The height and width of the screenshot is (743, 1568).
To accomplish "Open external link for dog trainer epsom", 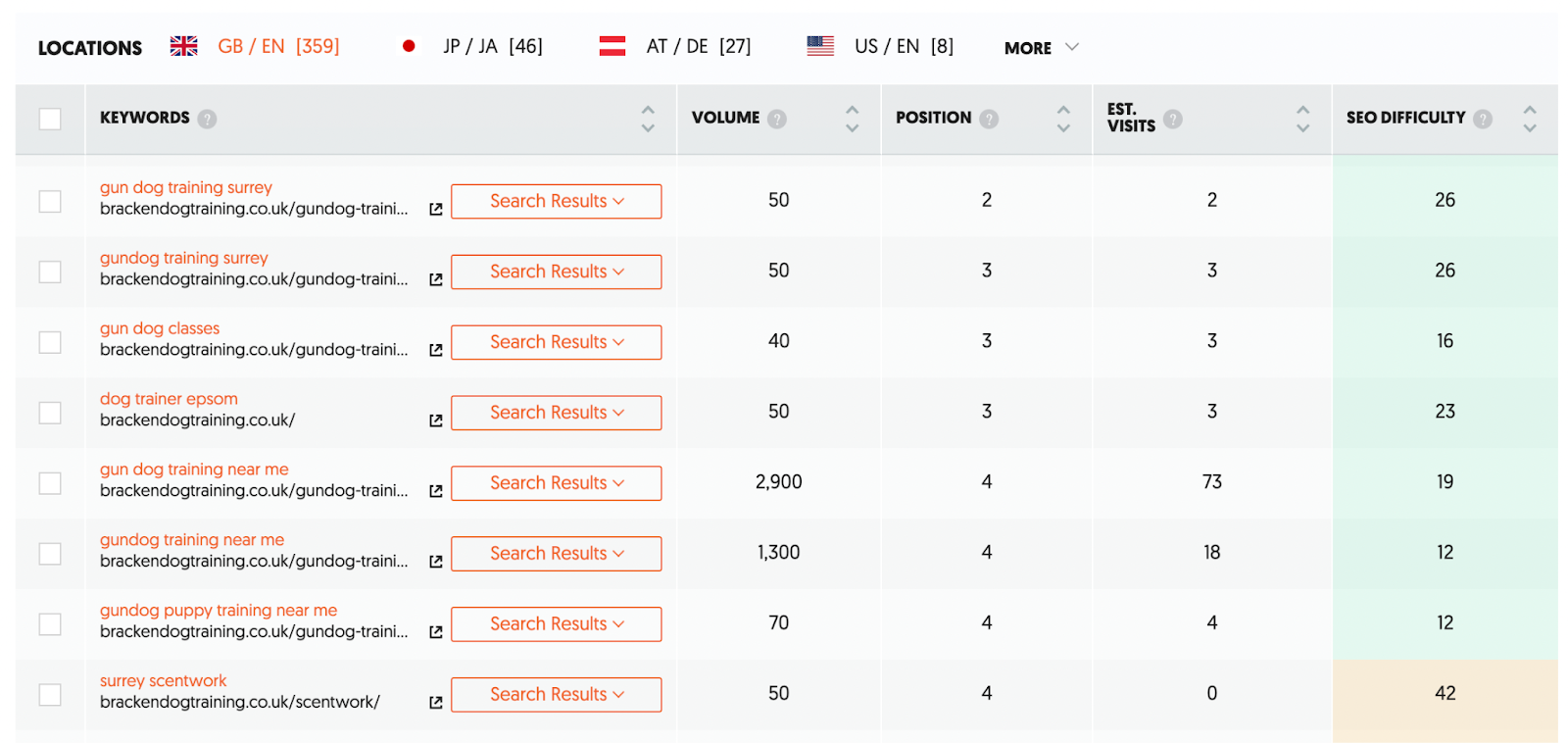I will point(436,421).
